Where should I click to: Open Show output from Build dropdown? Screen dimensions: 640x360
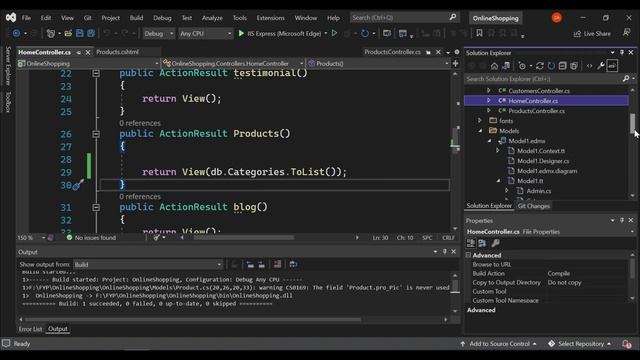(148, 264)
